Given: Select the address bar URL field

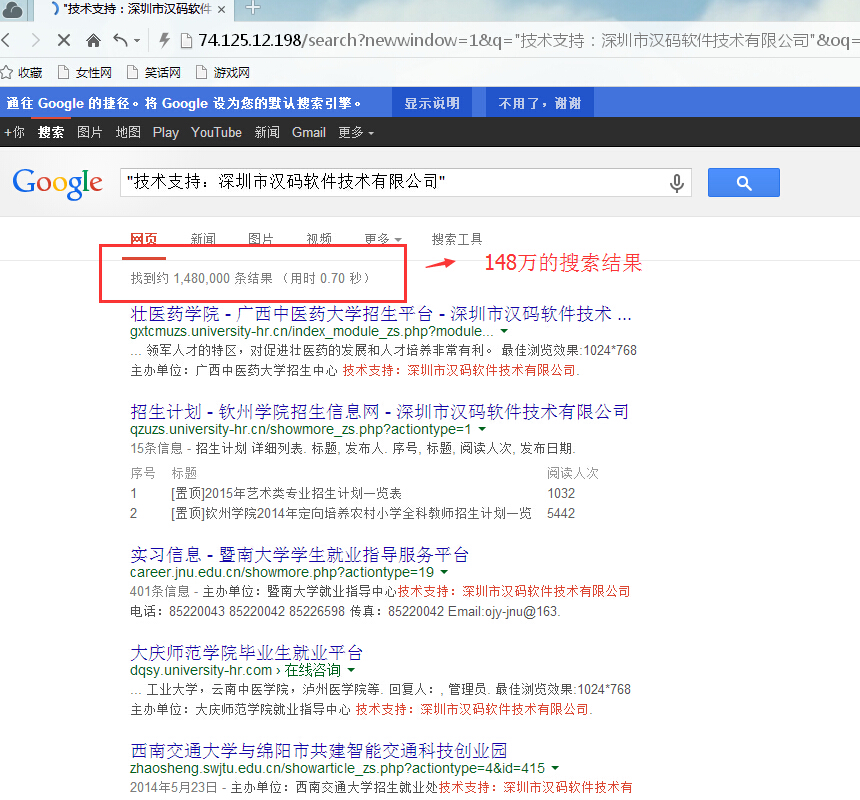Looking at the screenshot, I should [527, 40].
